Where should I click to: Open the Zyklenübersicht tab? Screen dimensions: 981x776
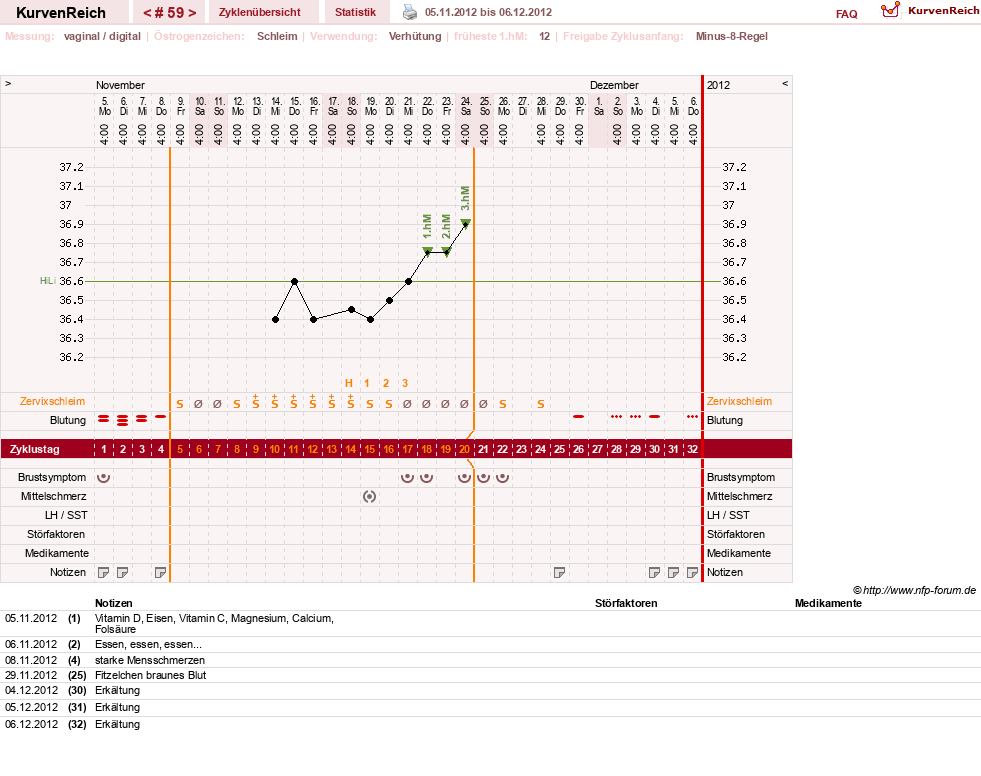[260, 12]
